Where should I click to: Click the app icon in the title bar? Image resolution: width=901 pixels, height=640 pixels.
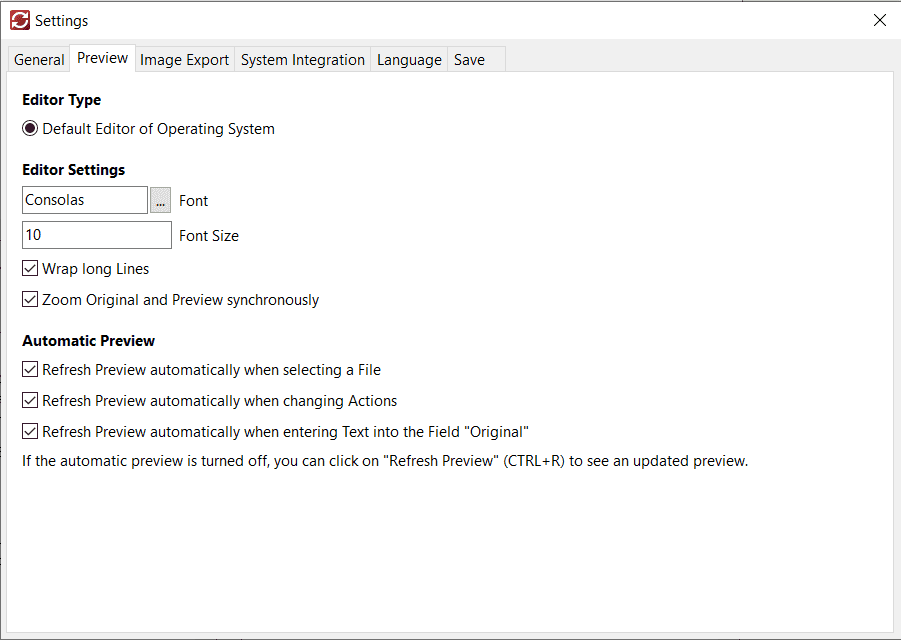click(x=19, y=20)
